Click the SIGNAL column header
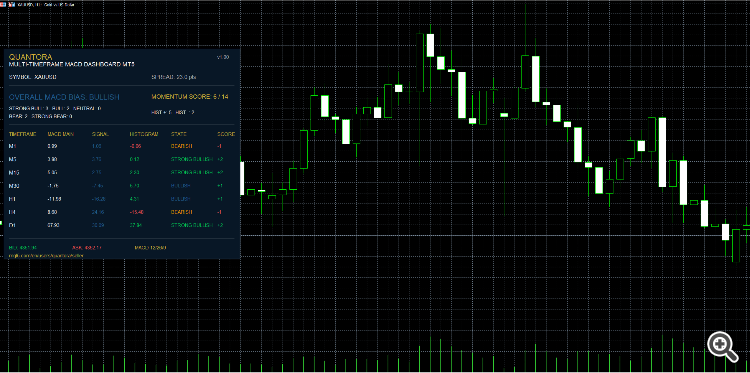750x373 pixels. (100, 134)
